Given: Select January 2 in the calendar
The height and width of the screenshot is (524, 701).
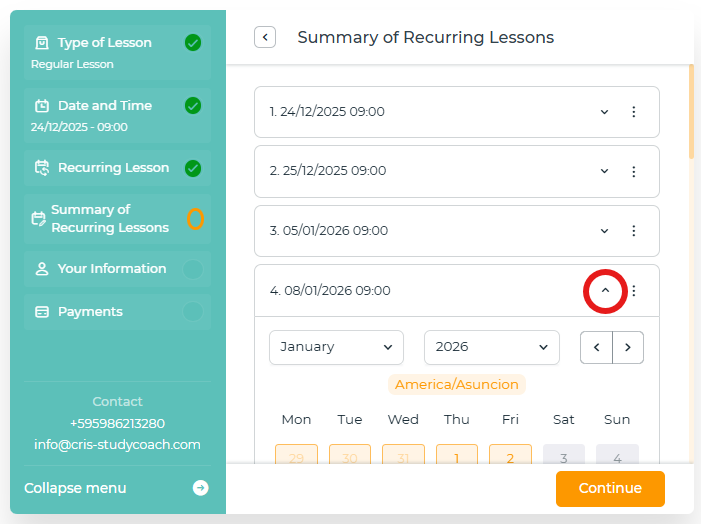Looking at the screenshot, I should (x=510, y=457).
